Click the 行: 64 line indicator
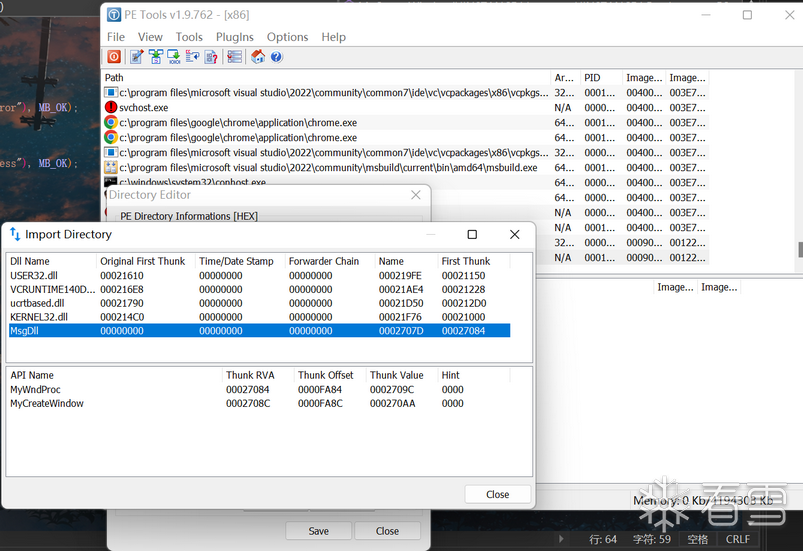The width and height of the screenshot is (803, 551). point(603,539)
